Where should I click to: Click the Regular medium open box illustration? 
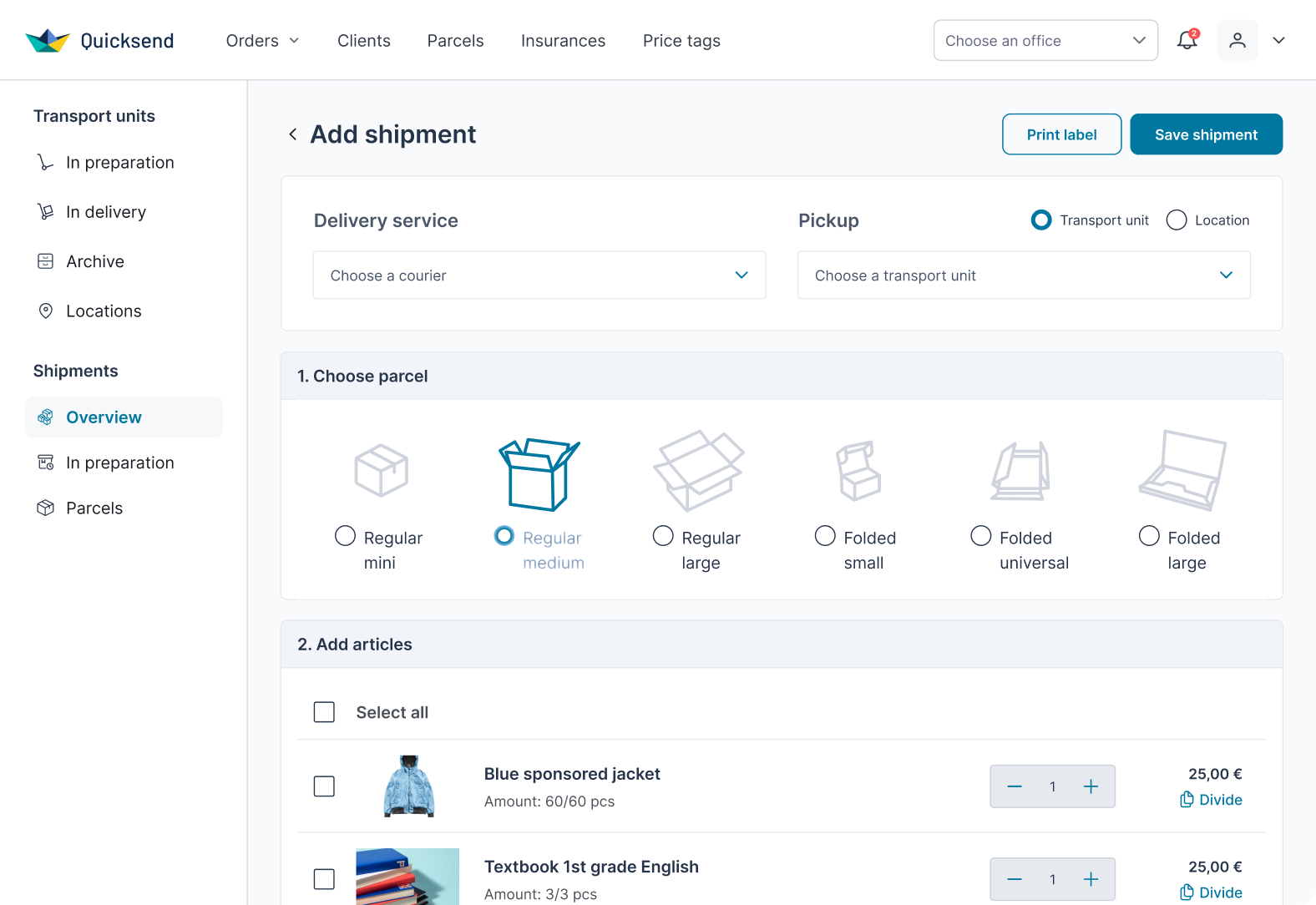point(539,473)
